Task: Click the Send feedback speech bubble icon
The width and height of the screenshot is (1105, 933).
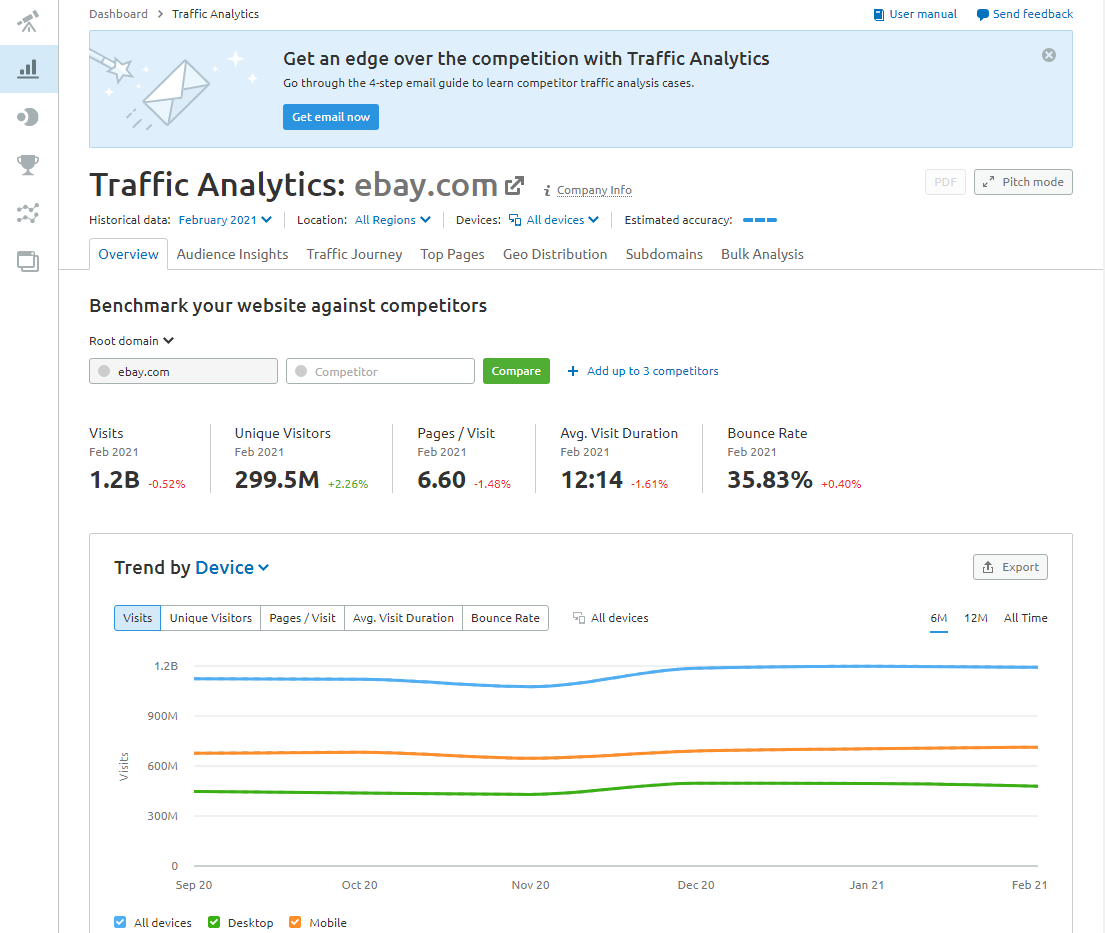Action: pos(982,15)
